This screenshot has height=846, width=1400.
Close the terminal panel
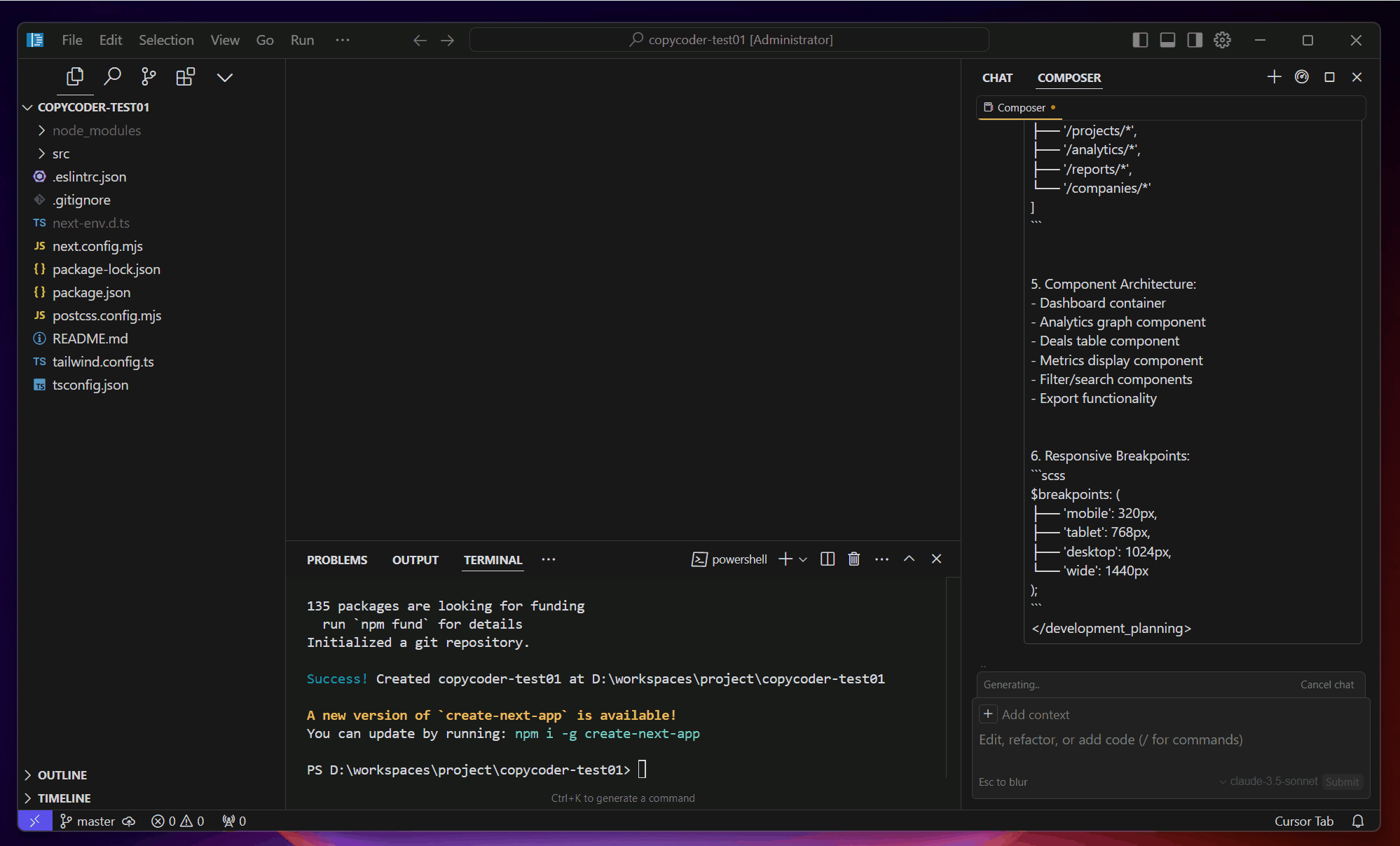pos(936,559)
